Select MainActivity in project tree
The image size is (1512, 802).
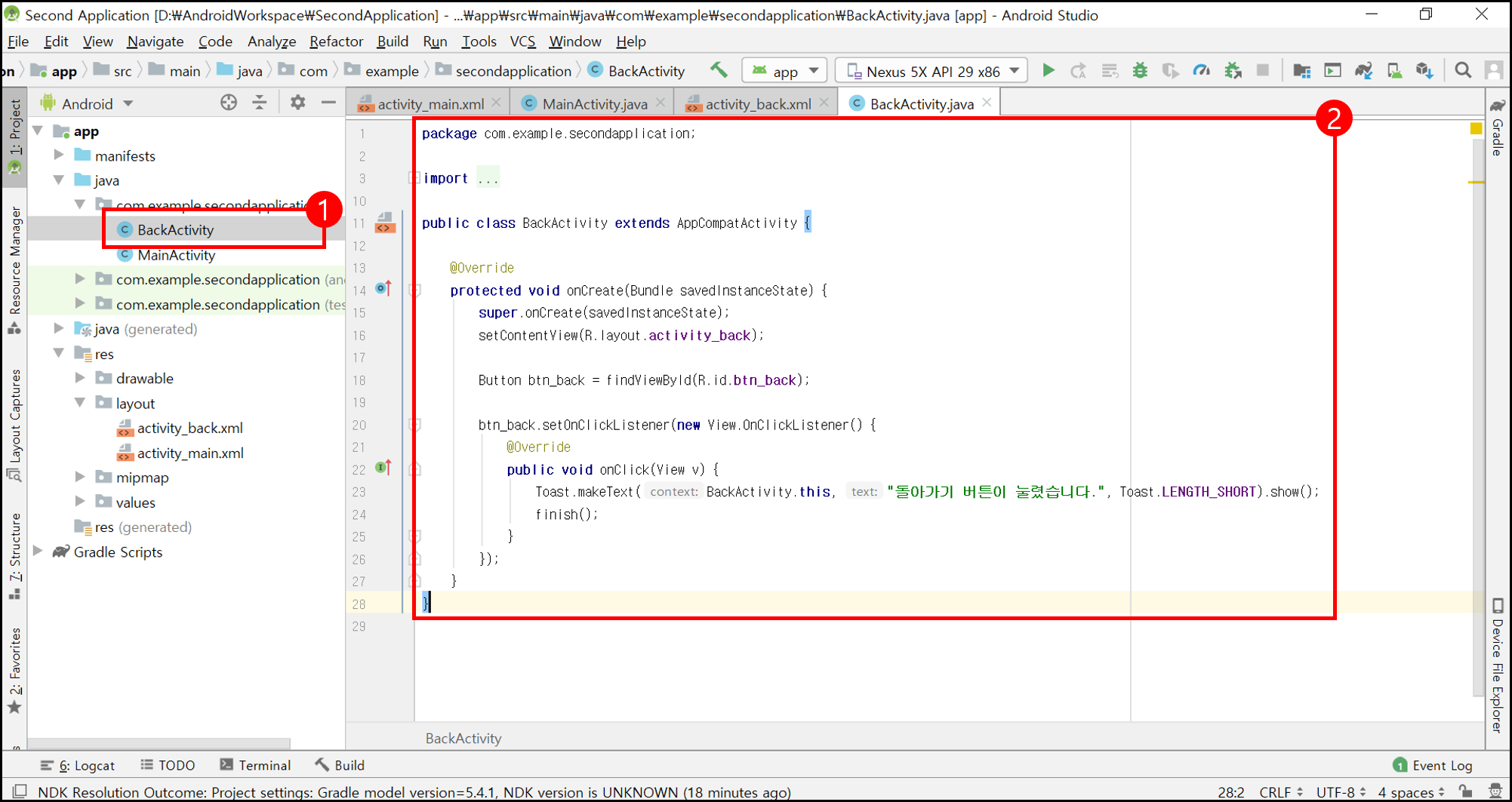pos(176,255)
